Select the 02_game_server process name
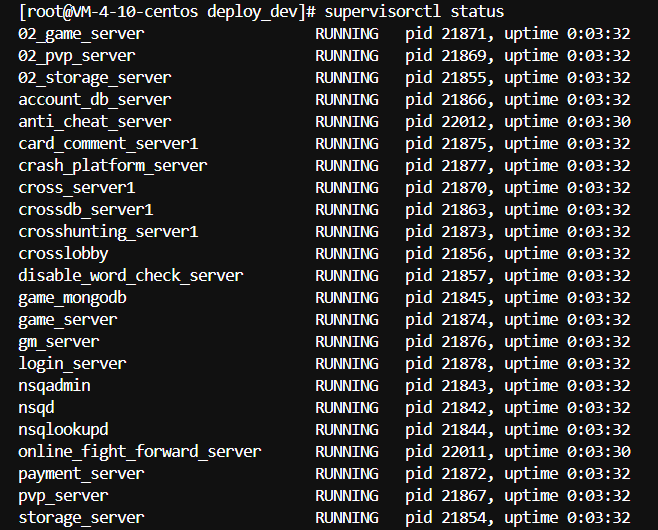This screenshot has height=530, width=658. [81, 33]
